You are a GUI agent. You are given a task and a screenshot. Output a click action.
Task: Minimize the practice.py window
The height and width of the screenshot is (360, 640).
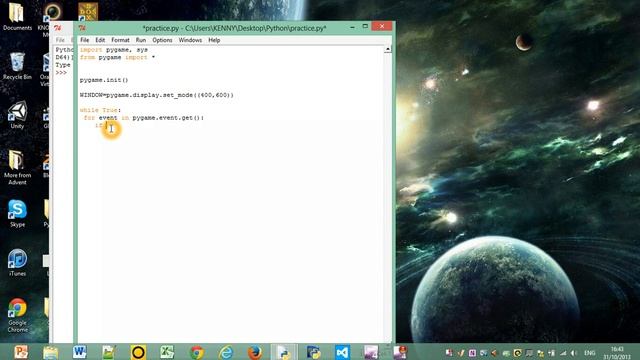tap(352, 27)
